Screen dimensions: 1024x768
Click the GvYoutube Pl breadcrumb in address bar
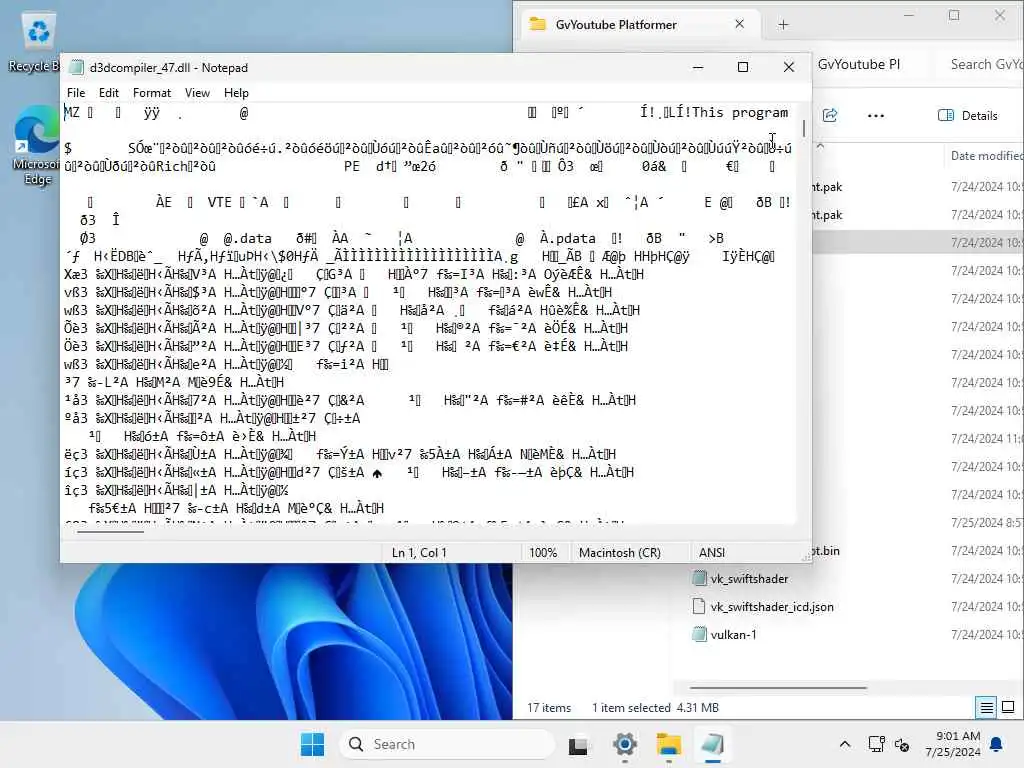858,64
